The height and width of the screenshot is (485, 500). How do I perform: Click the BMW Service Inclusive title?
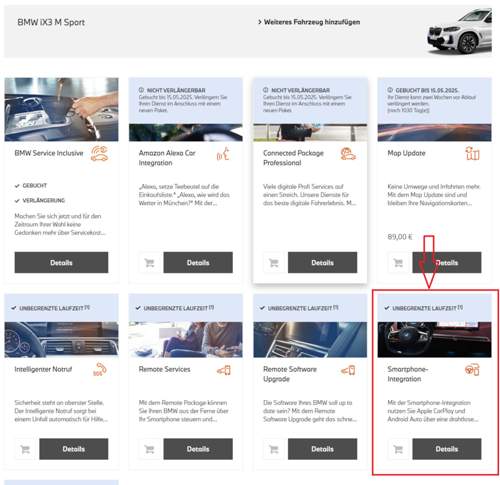coord(49,153)
